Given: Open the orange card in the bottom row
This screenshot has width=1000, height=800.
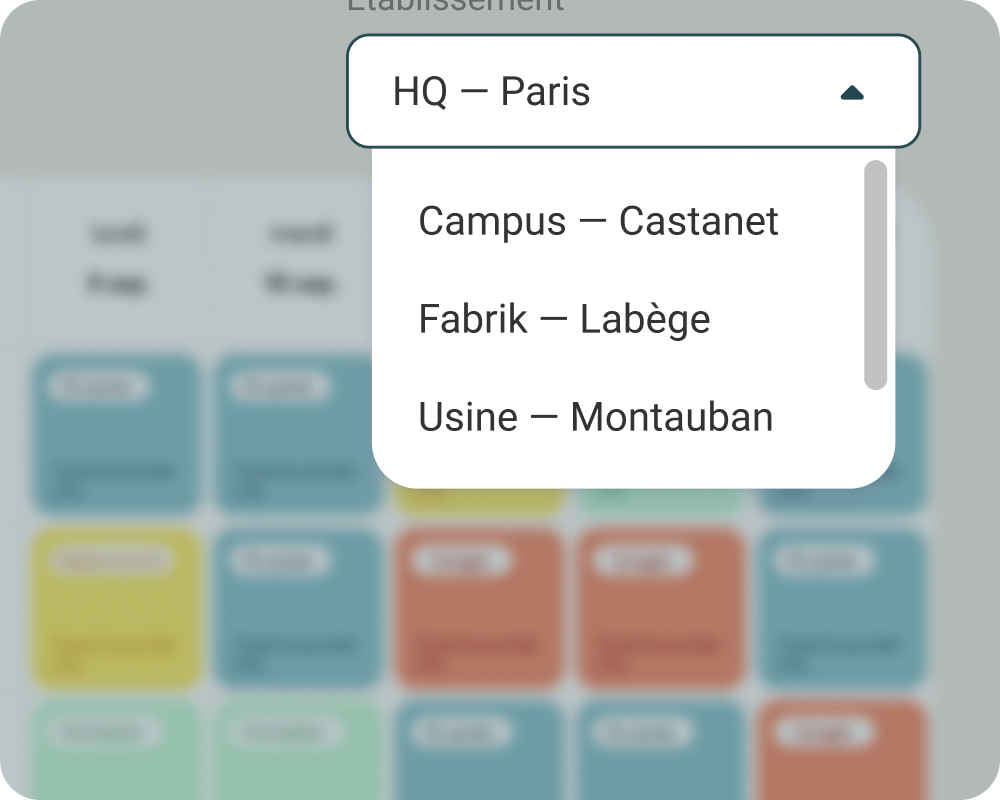Looking at the screenshot, I should (842, 750).
